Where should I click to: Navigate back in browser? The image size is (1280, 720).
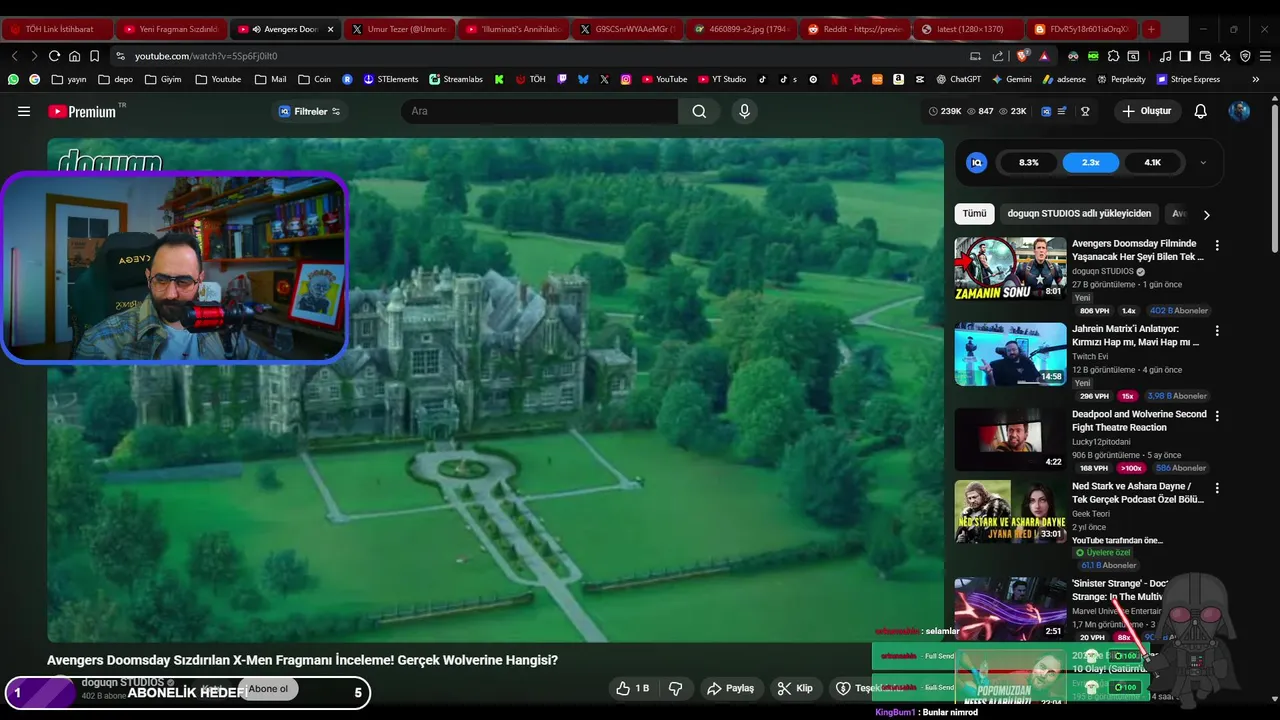point(14,56)
